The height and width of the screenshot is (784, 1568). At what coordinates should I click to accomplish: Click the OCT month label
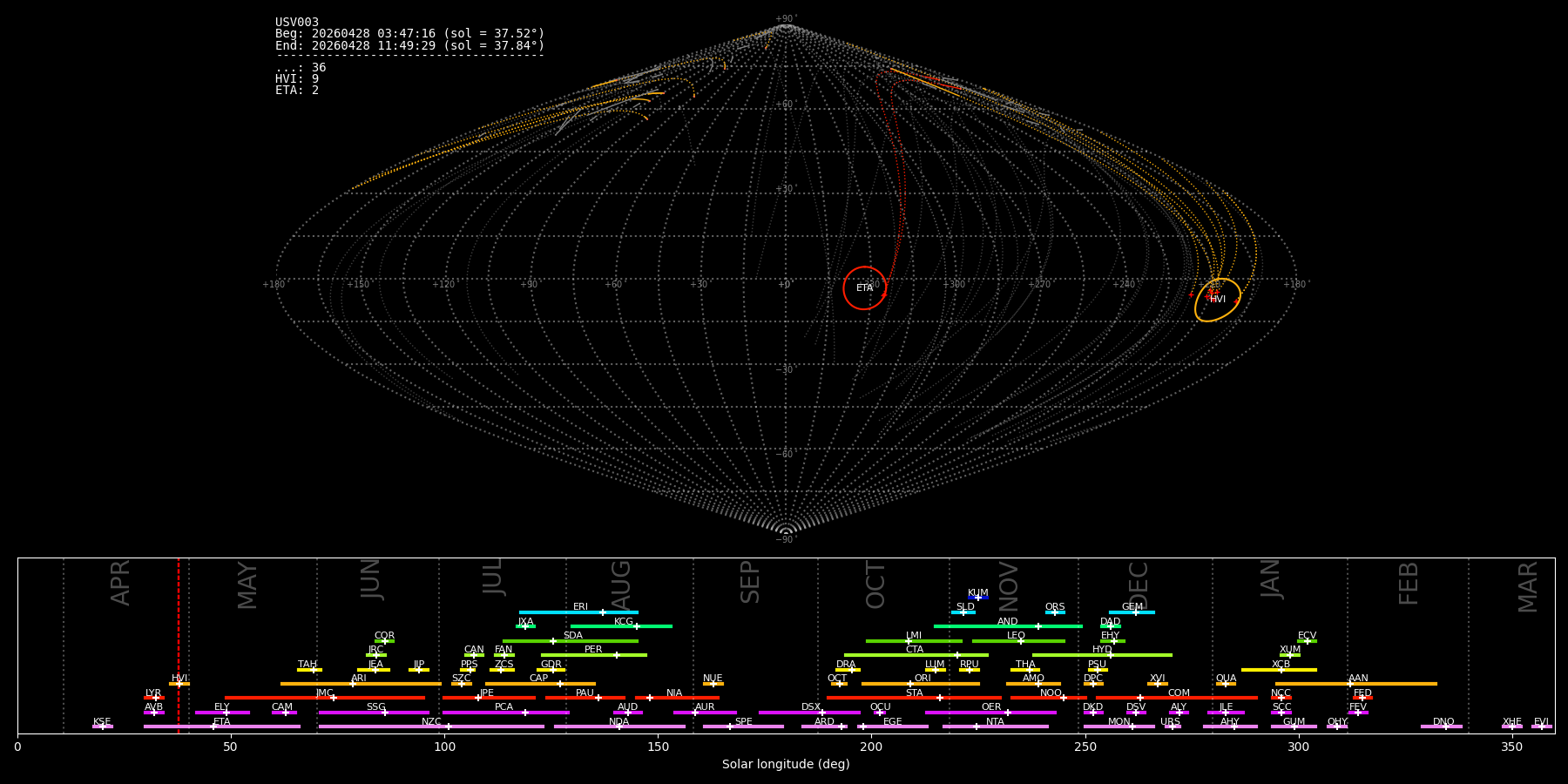875,585
